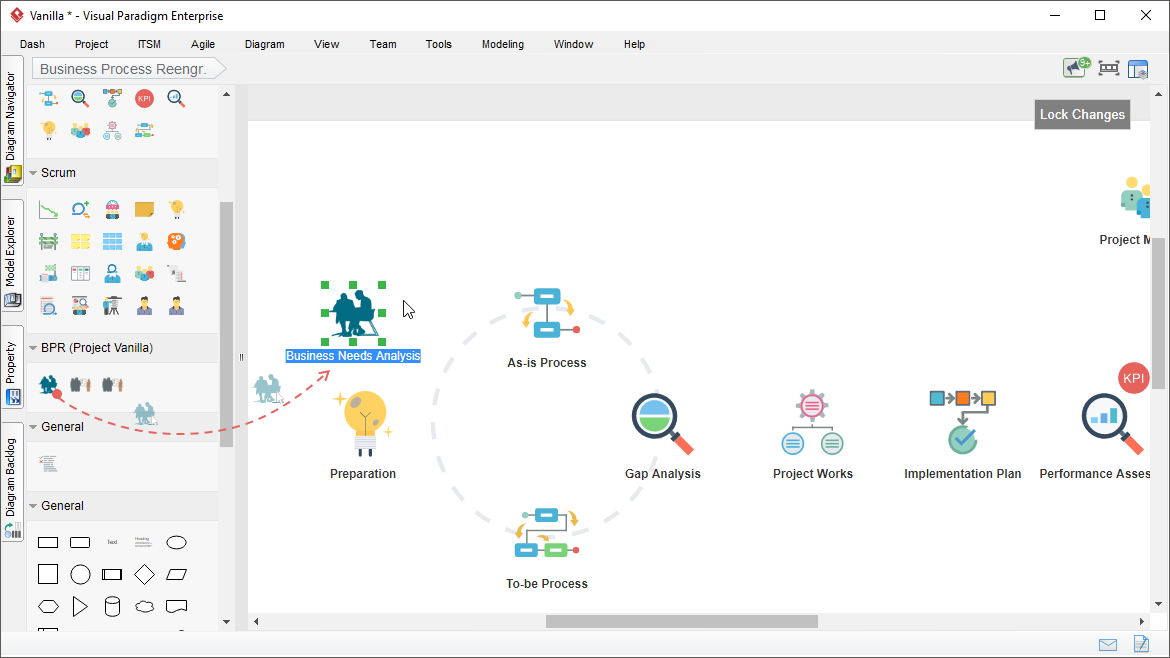The height and width of the screenshot is (658, 1170).
Task: Select the orange thinking head Scrum icon
Action: [x=176, y=242]
